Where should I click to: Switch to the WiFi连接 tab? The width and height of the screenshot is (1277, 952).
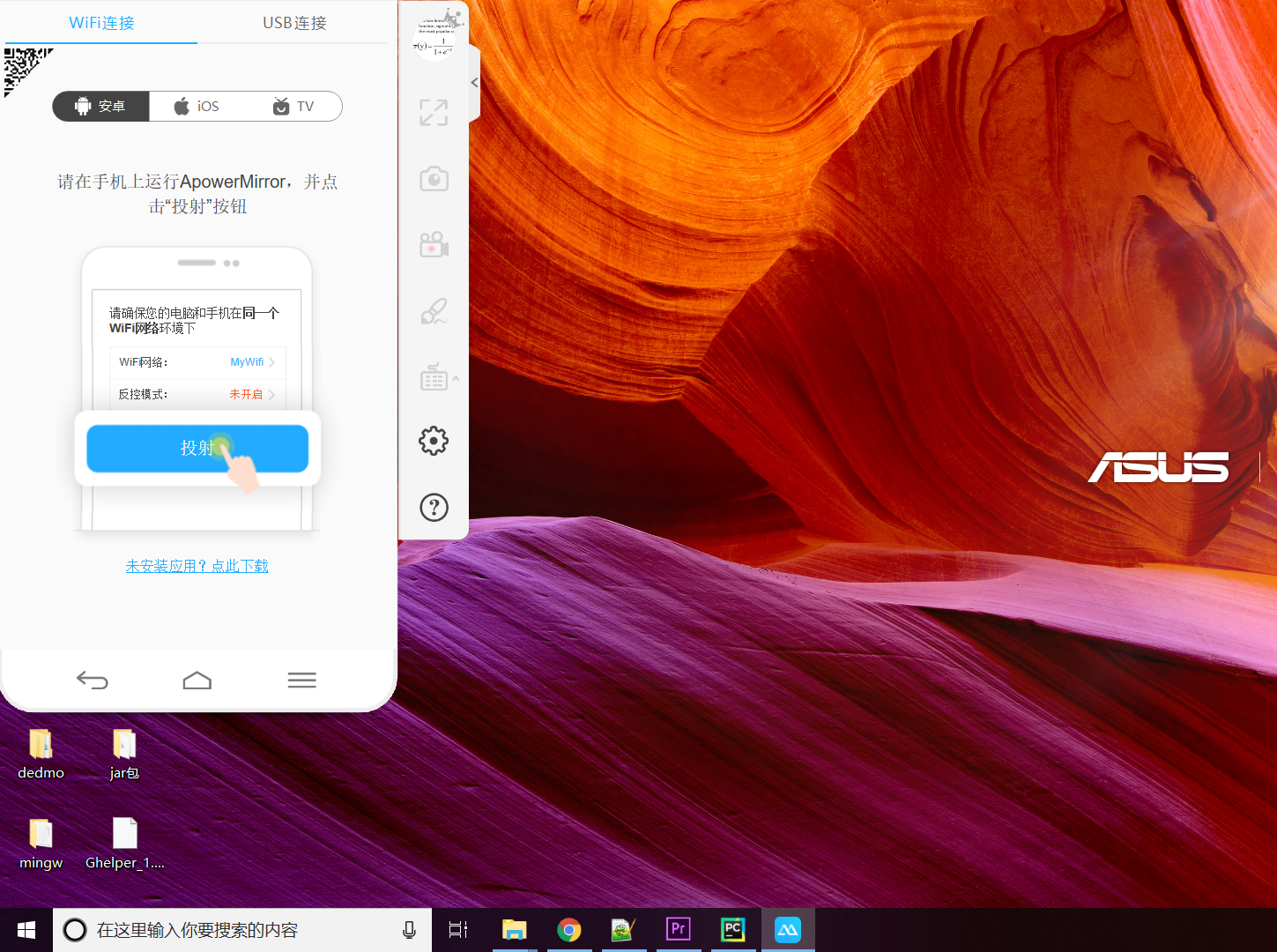(x=101, y=23)
